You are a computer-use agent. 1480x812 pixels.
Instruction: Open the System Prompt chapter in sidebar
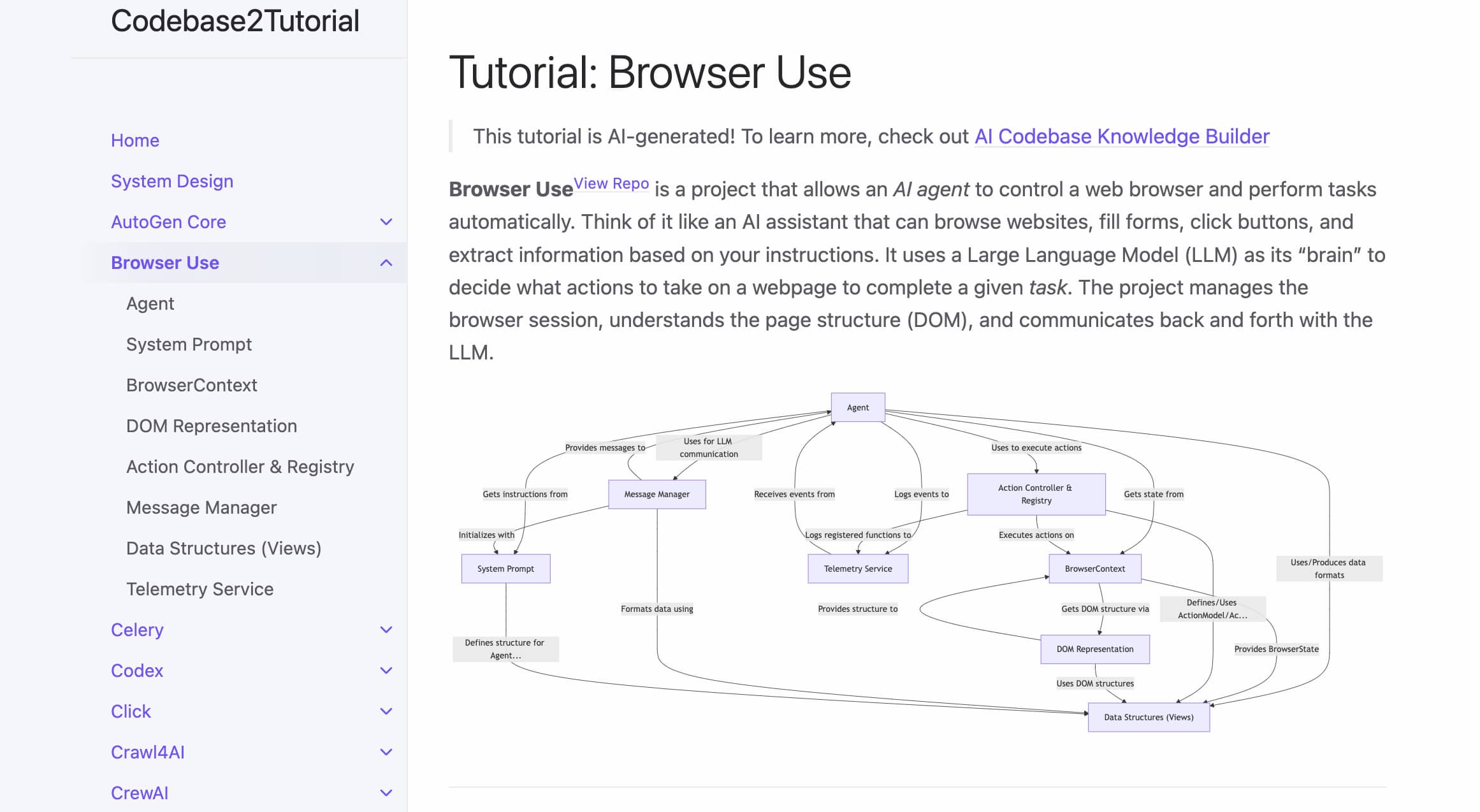(x=189, y=344)
